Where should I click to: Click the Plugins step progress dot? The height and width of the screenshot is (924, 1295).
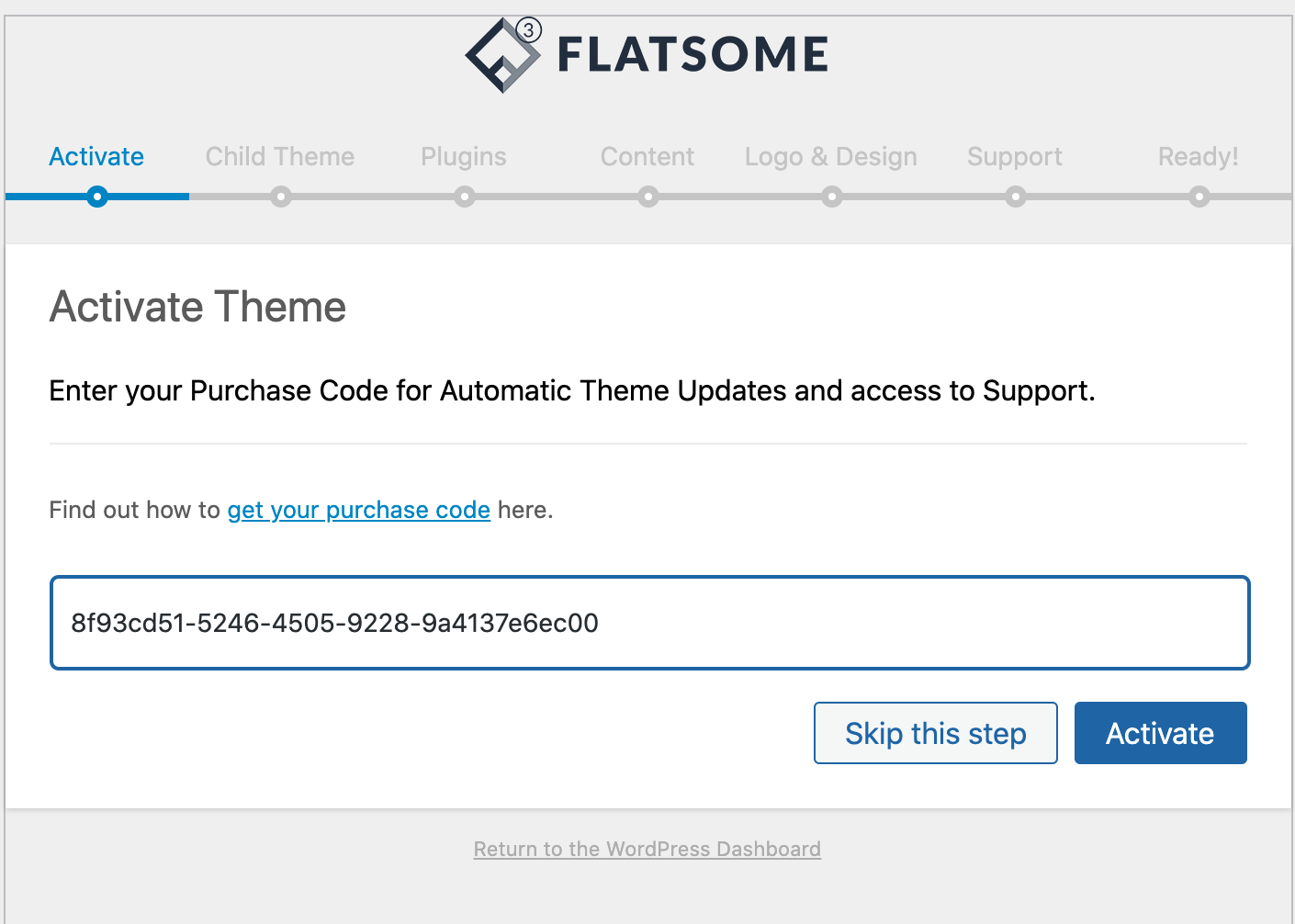coord(465,197)
